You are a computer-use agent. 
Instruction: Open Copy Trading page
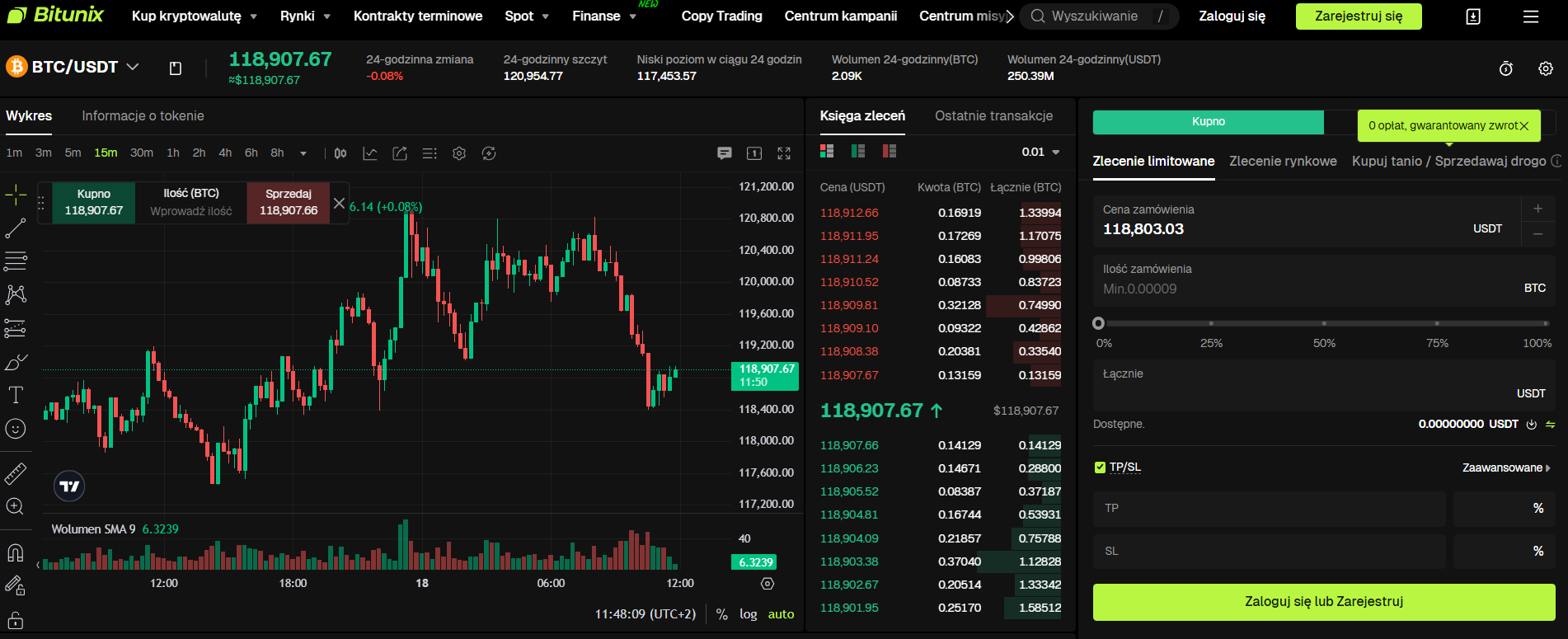(x=721, y=16)
